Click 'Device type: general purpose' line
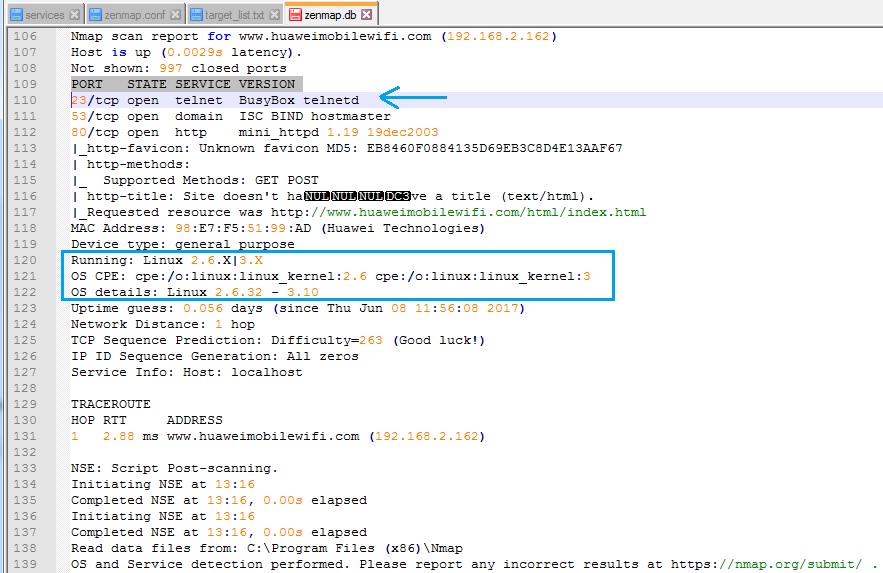This screenshot has width=883, height=573. (x=182, y=244)
